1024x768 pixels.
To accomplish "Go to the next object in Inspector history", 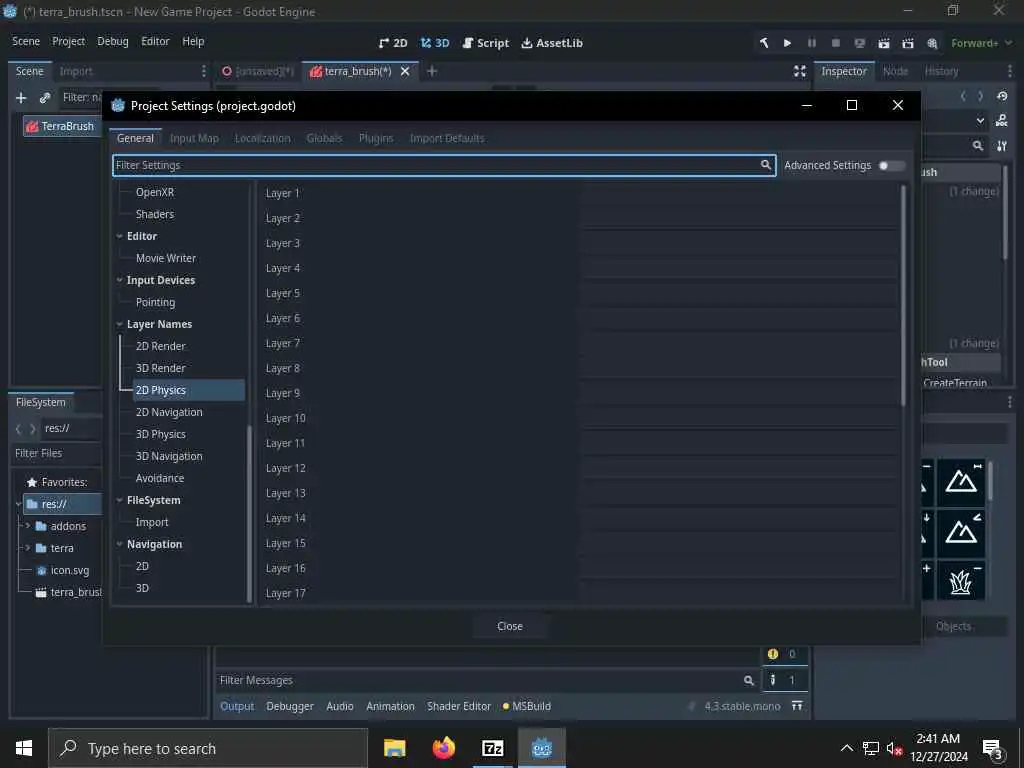I will (980, 96).
